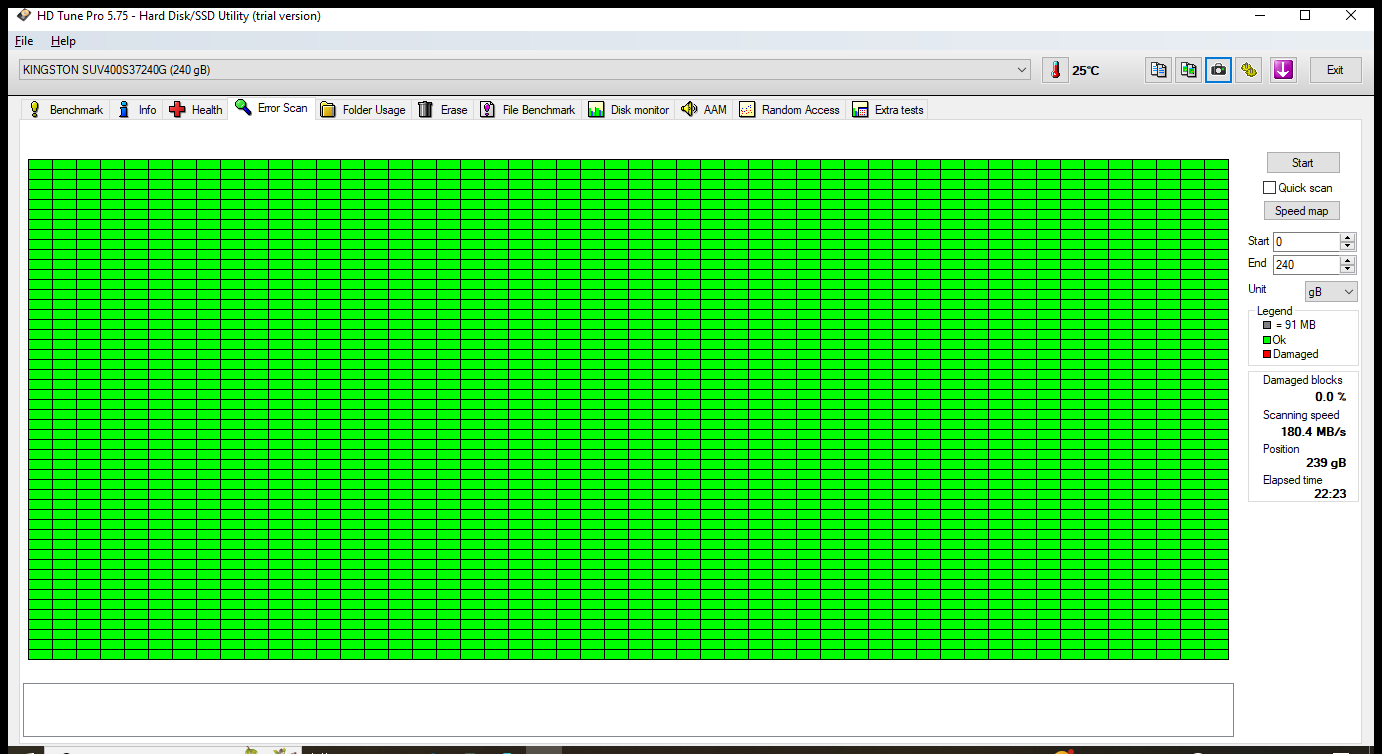Close the HD Tune Pro window
Viewport: 1382px width, 754px height.
[1350, 15]
